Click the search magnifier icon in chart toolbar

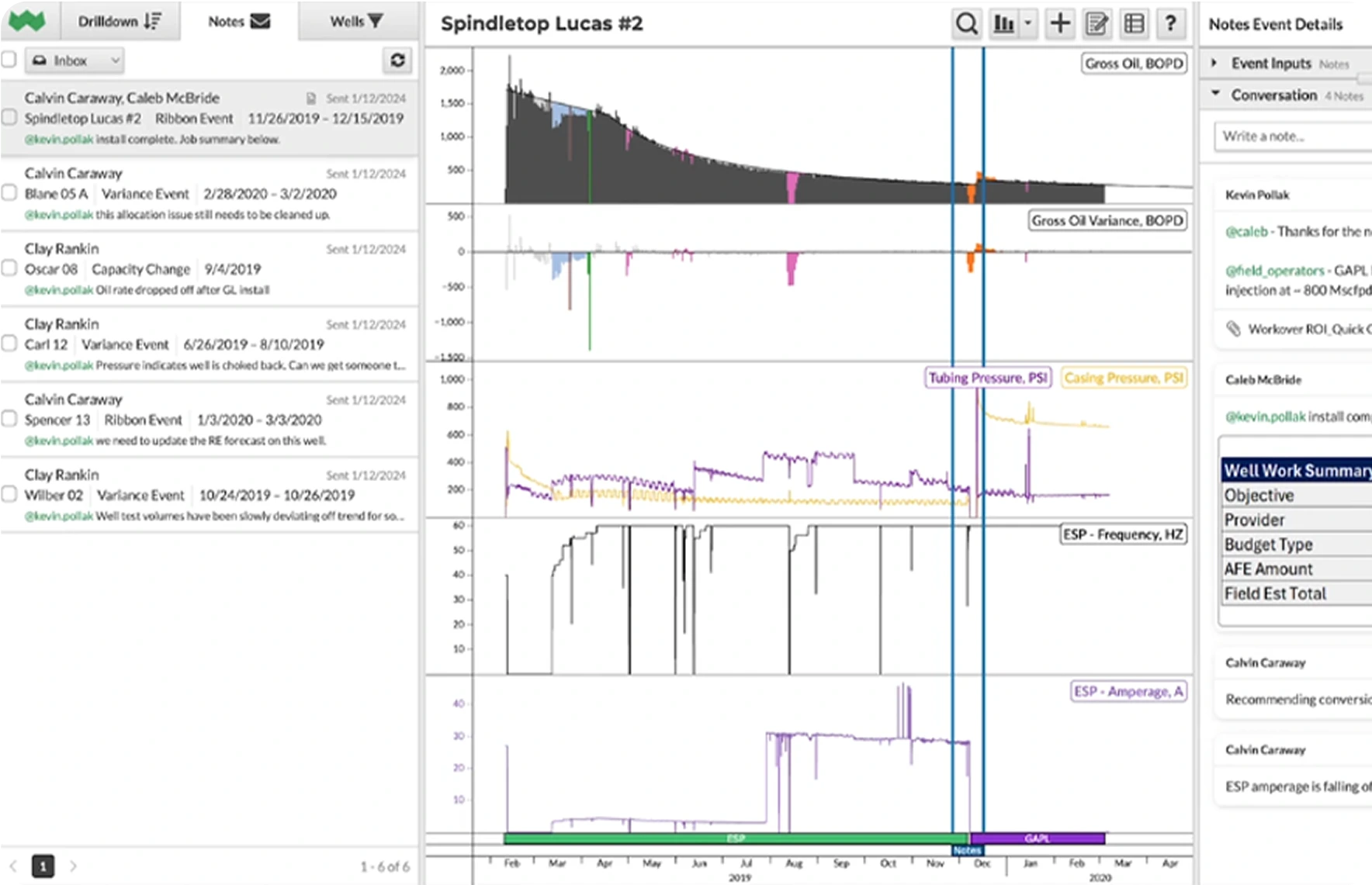(x=966, y=23)
